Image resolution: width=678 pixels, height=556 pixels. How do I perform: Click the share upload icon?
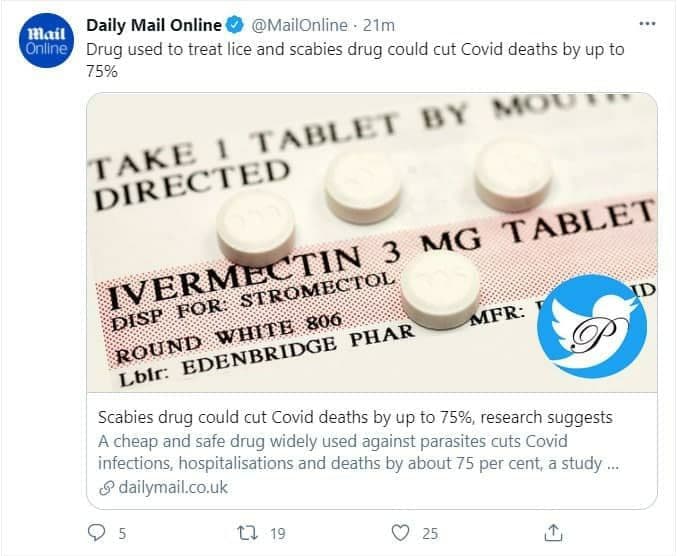tap(556, 533)
